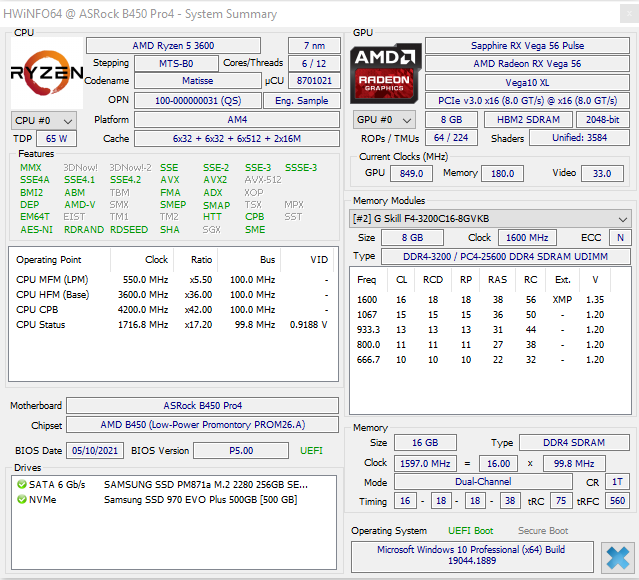Expand the G Skill F4-3200C16-8GVKB memory module dropdown
Screen dimensions: 639x580
[x=490, y=218]
